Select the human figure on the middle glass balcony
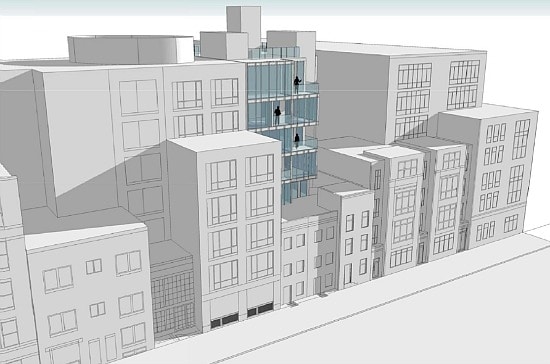This screenshot has height=364, width=550. coord(277,115)
